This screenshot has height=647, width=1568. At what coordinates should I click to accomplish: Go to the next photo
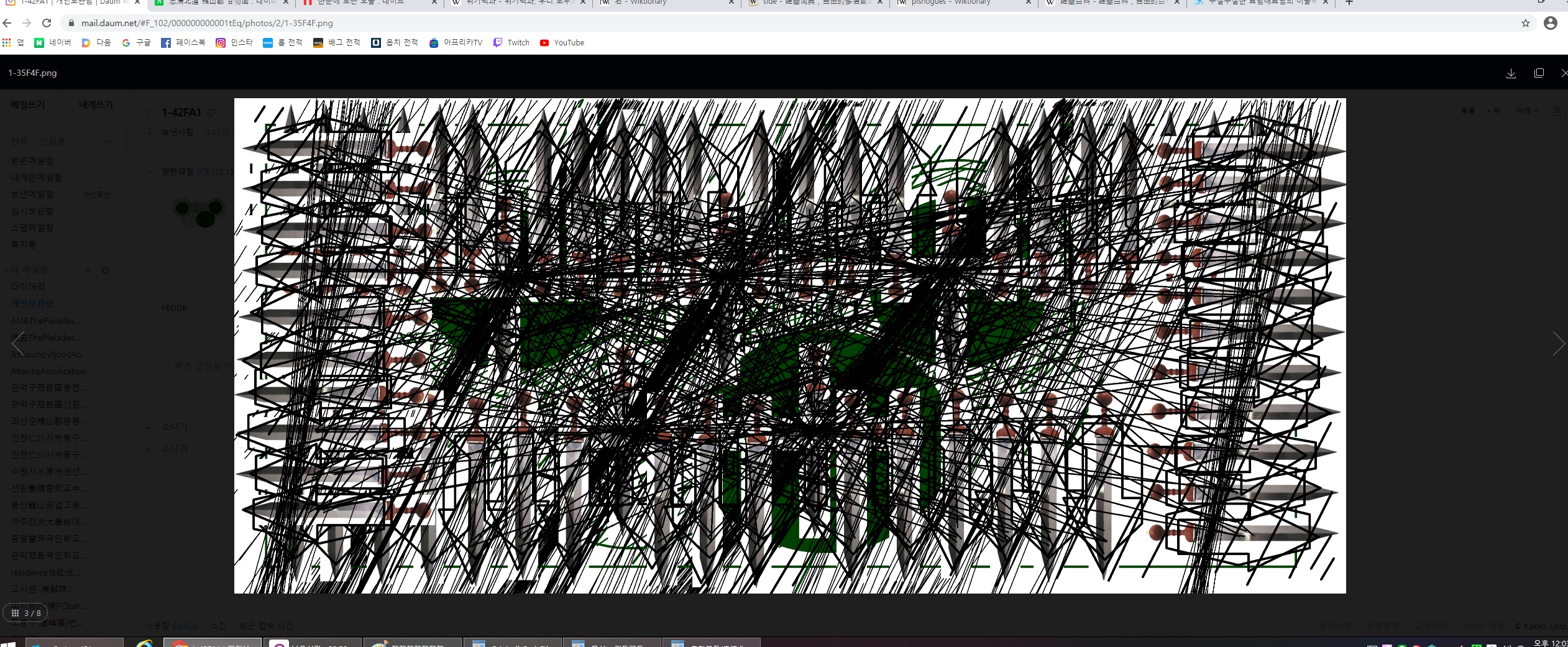pos(1559,342)
